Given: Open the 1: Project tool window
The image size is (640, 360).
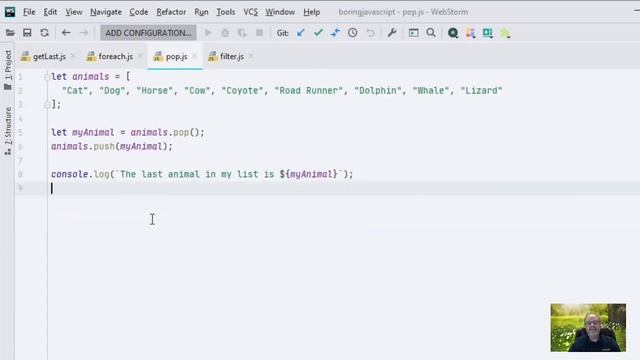Looking at the screenshot, I should (x=8, y=70).
